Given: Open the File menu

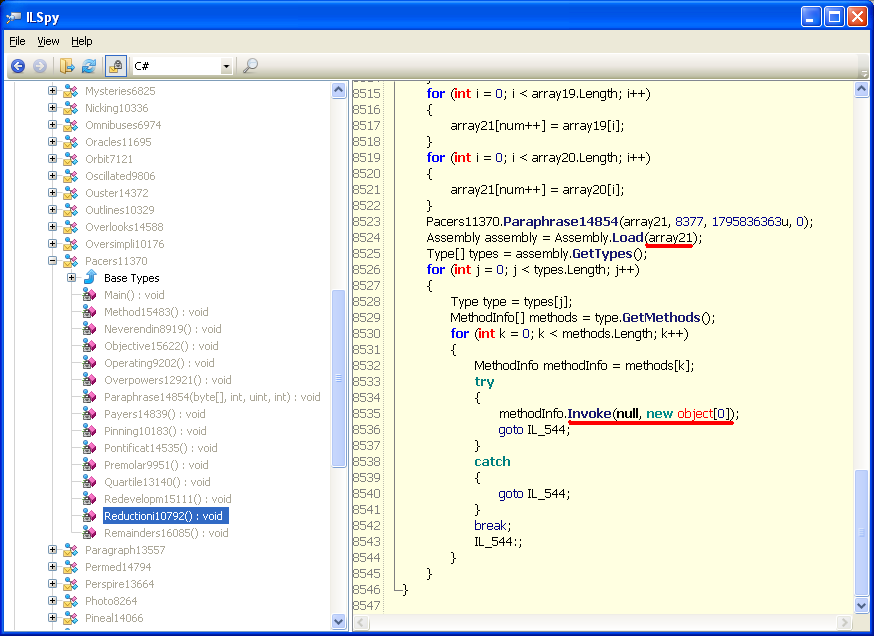Looking at the screenshot, I should (17, 41).
